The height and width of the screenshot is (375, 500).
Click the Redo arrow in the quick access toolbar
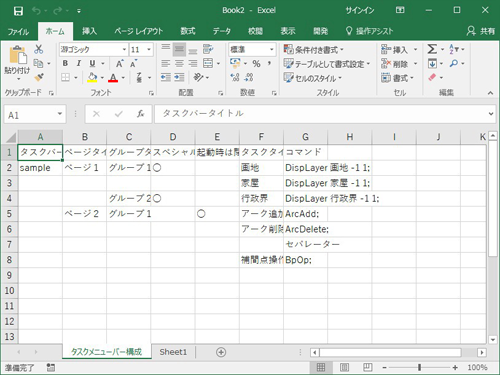click(x=57, y=11)
